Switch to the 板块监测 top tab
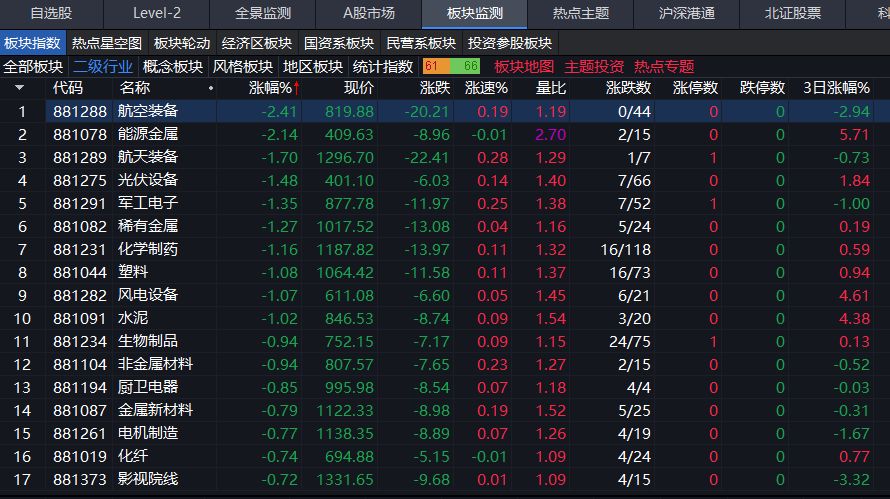This screenshot has width=890, height=499. pyautogui.click(x=474, y=13)
